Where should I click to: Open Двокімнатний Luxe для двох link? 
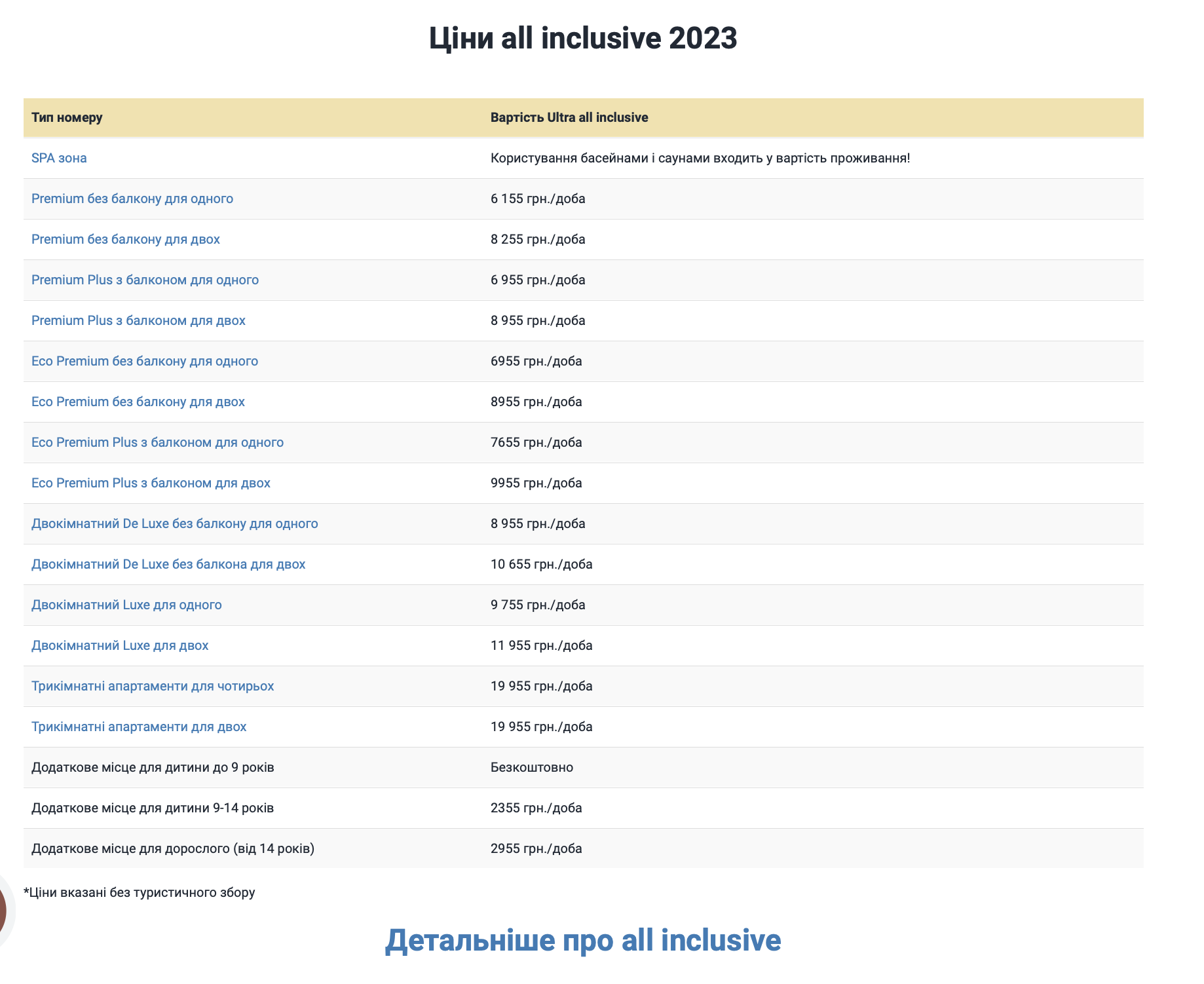click(120, 645)
